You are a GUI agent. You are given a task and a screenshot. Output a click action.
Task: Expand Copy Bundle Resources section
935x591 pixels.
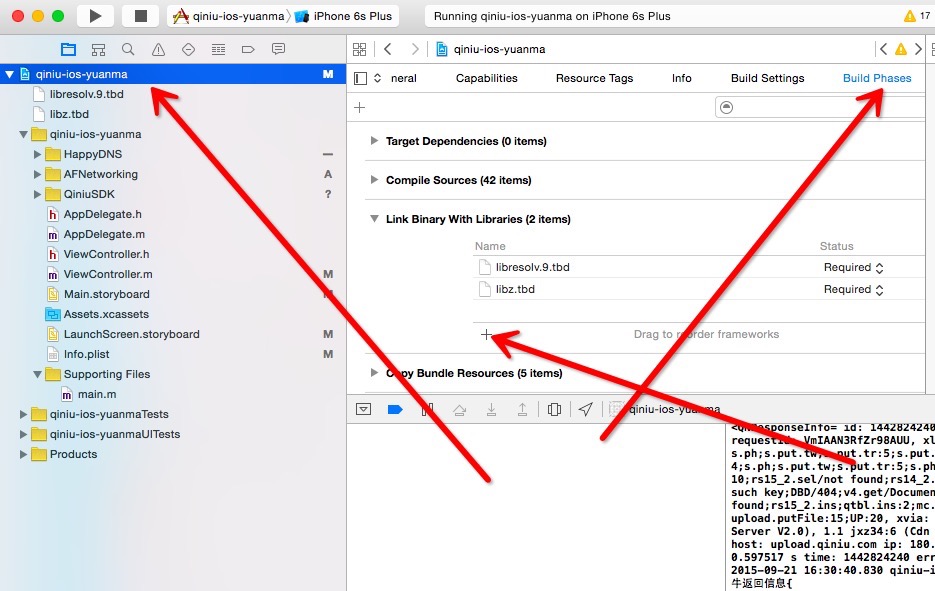pyautogui.click(x=374, y=373)
